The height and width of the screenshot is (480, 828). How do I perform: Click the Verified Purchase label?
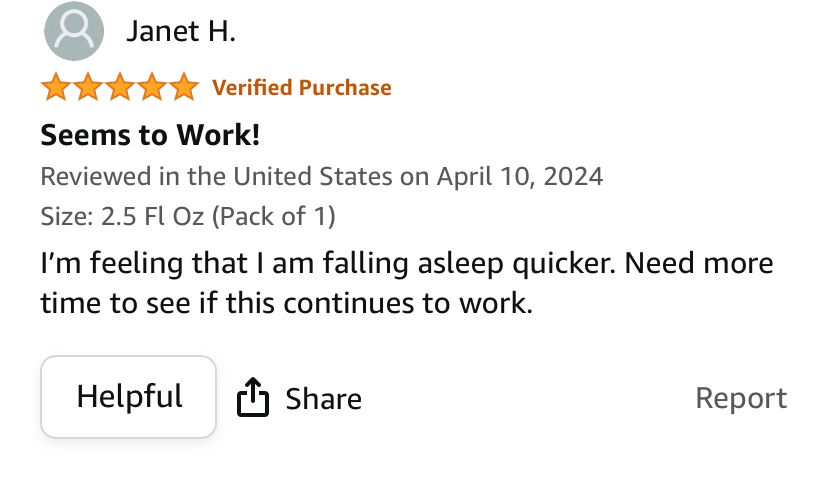click(302, 88)
